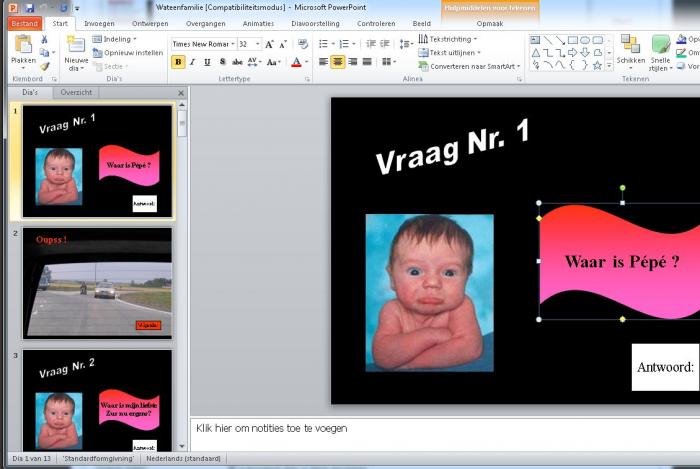
Task: Expand the shapes gallery with the More arrow
Action: 609,66
